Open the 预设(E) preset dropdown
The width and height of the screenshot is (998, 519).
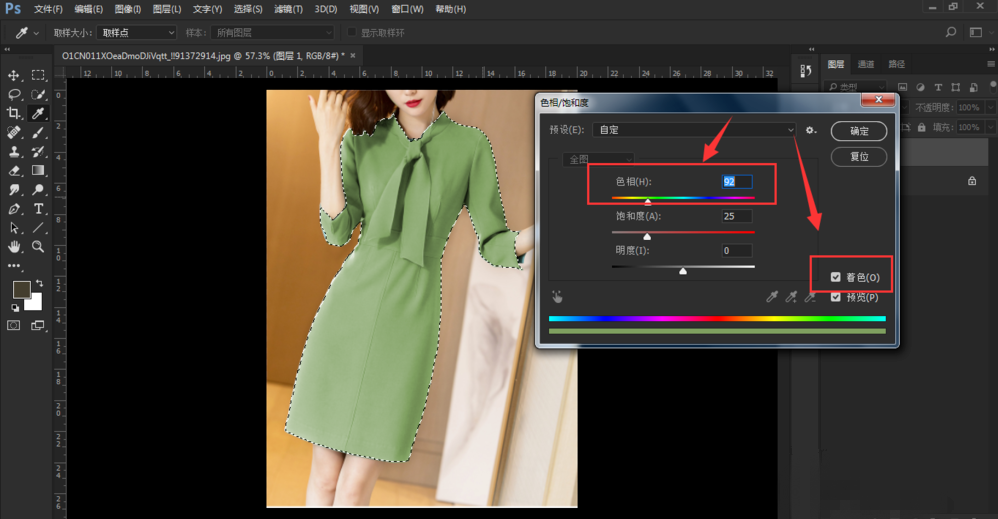(694, 130)
